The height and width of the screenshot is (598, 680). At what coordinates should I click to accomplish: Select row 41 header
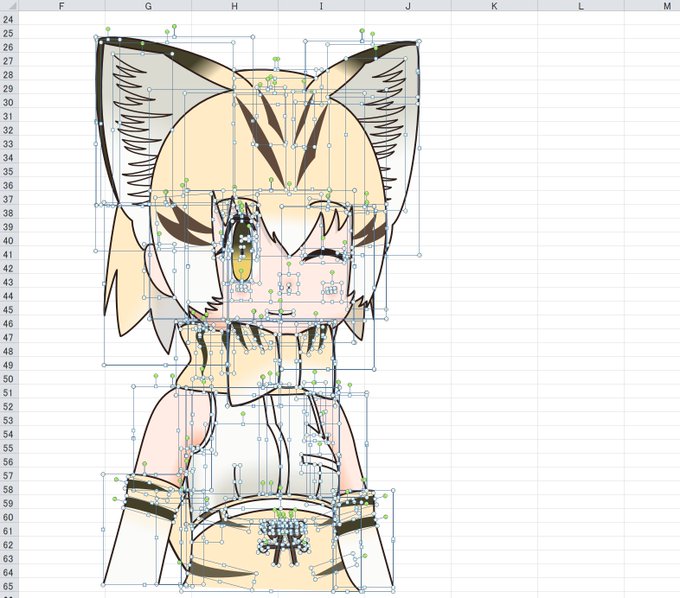[x=9, y=255]
